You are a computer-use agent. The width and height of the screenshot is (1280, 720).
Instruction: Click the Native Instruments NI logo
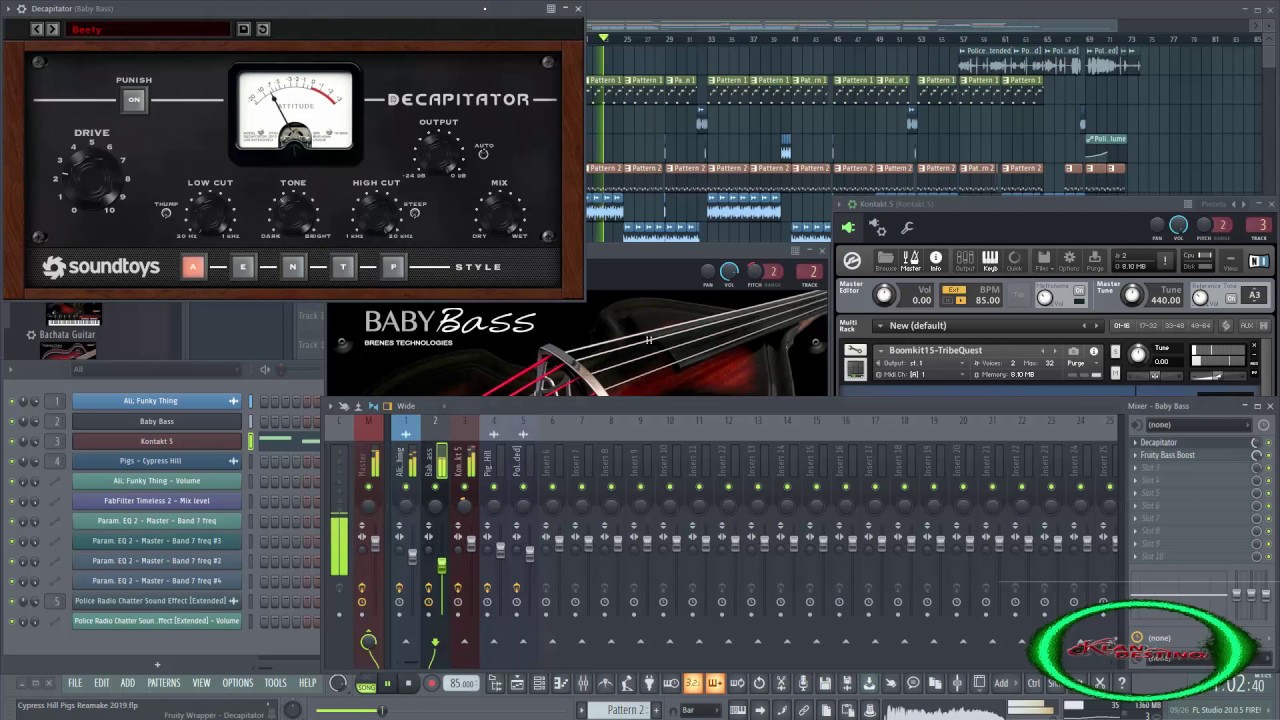pyautogui.click(x=1258, y=261)
